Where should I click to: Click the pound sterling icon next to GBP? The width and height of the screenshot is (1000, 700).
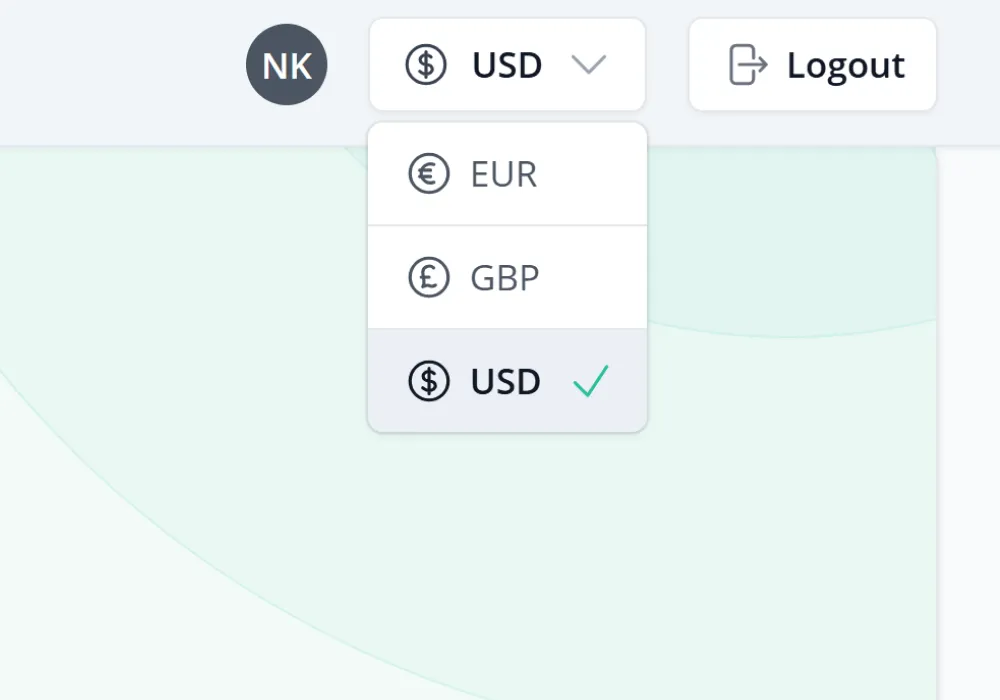pos(428,277)
